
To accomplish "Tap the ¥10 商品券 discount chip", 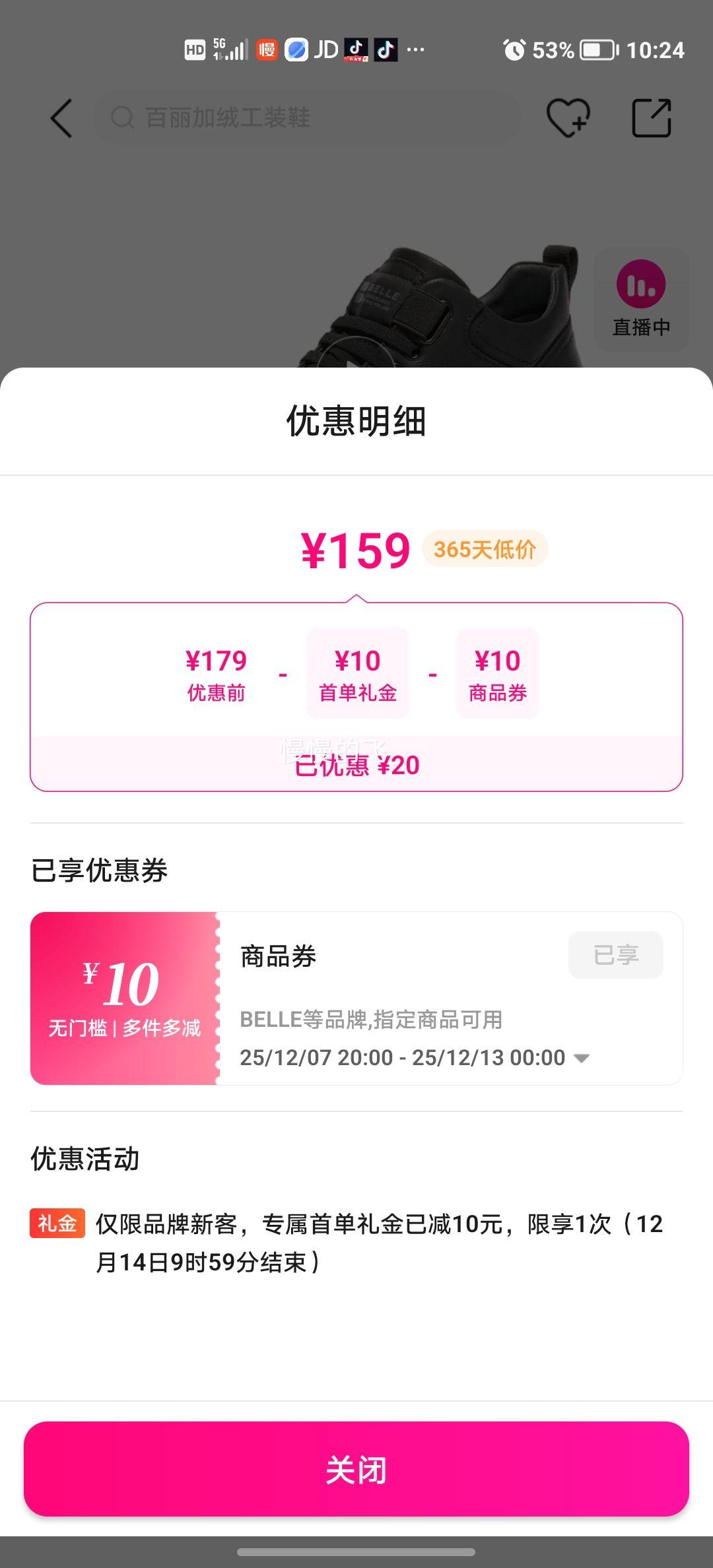I will click(497, 673).
